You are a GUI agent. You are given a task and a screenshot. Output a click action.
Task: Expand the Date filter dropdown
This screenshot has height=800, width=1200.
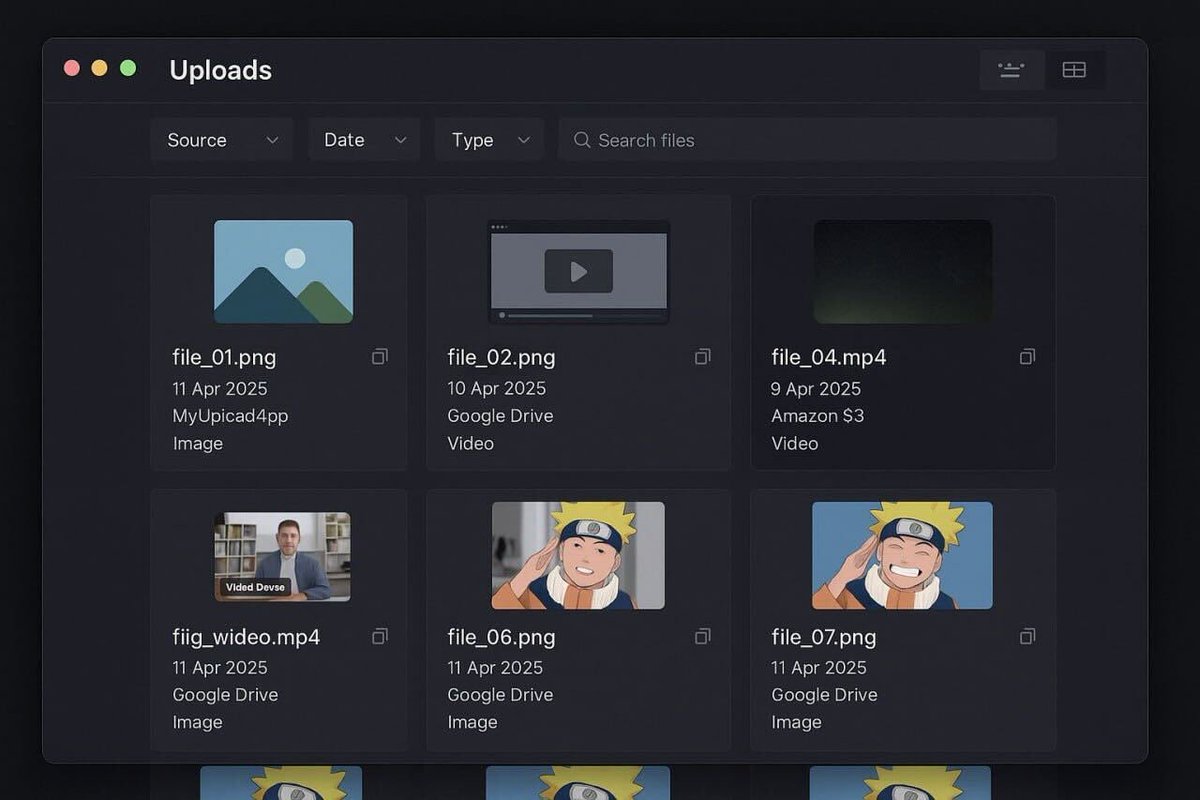pyautogui.click(x=364, y=140)
